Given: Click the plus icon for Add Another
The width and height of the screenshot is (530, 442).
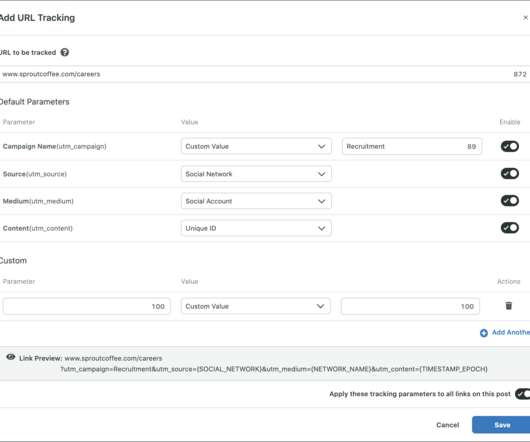Looking at the screenshot, I should pyautogui.click(x=484, y=333).
